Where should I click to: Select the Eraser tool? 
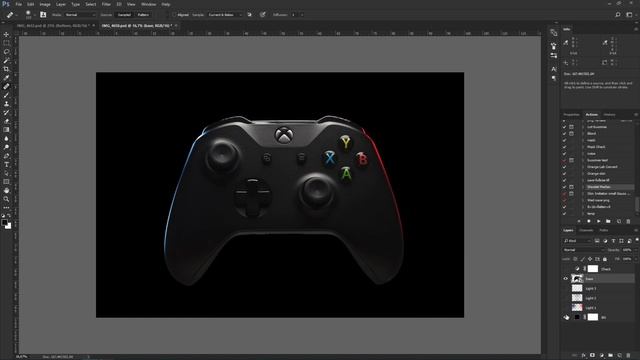click(x=6, y=121)
